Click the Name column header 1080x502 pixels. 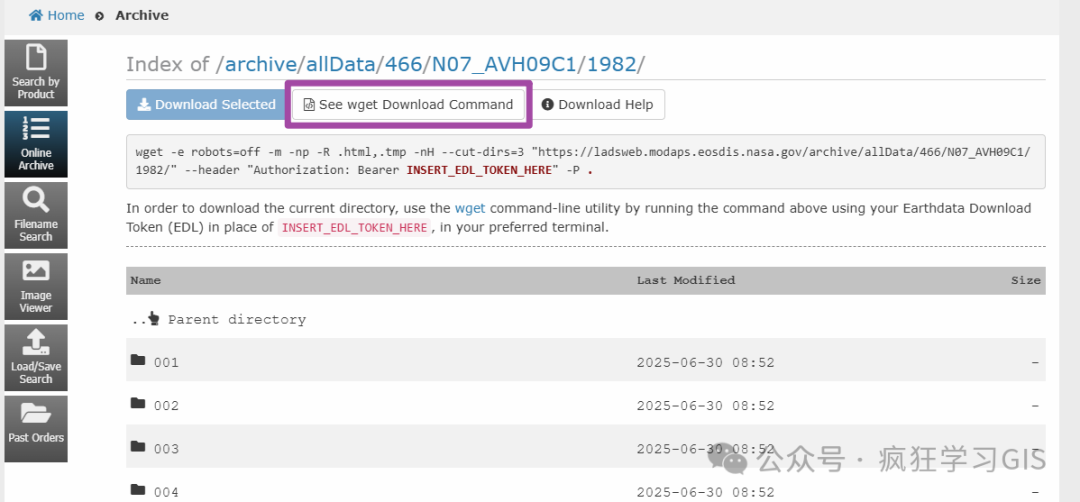click(145, 280)
